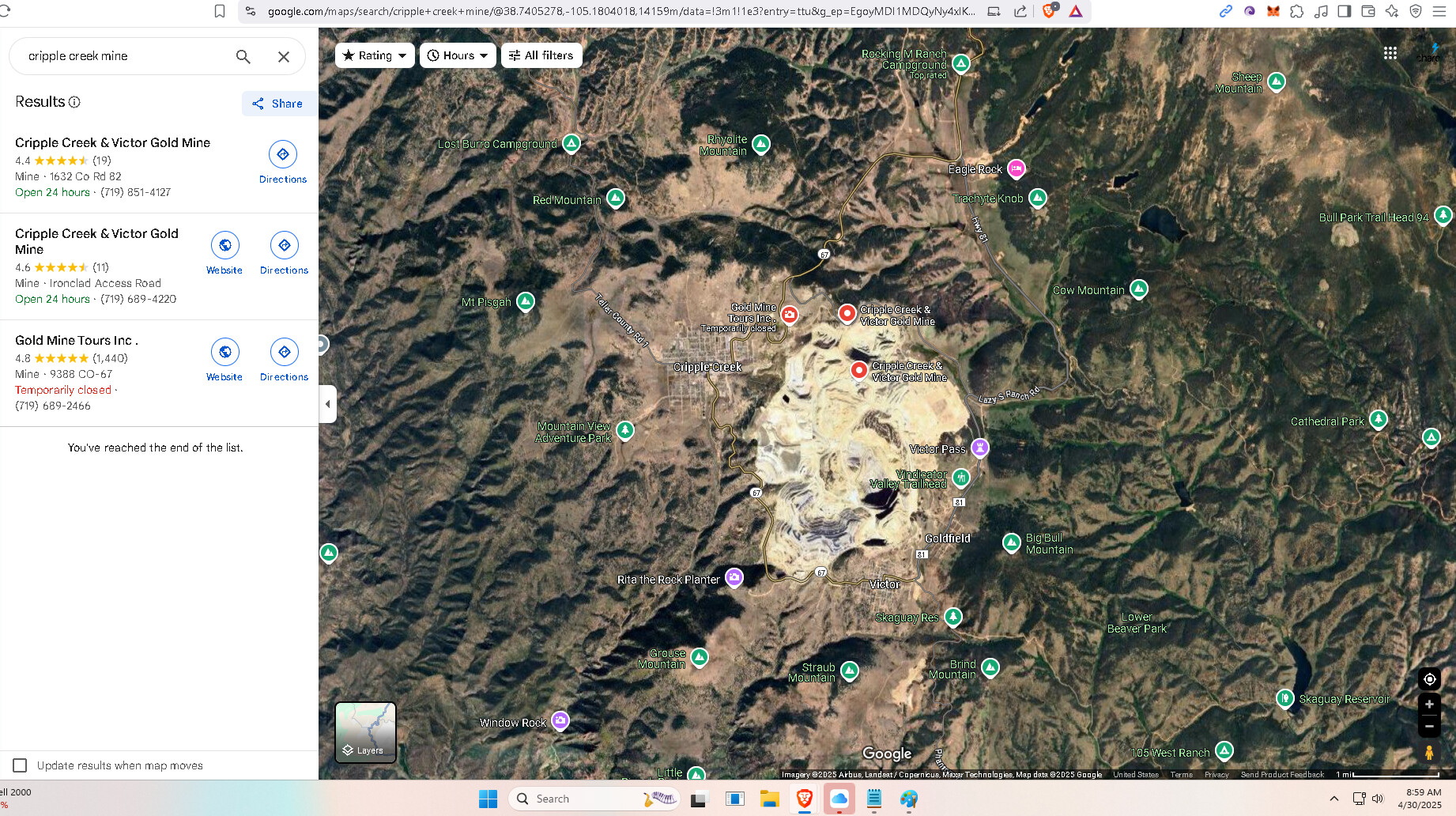Select the Skaguay Reservoir marker
Viewport: 1456px width, 816px height.
(x=1285, y=698)
